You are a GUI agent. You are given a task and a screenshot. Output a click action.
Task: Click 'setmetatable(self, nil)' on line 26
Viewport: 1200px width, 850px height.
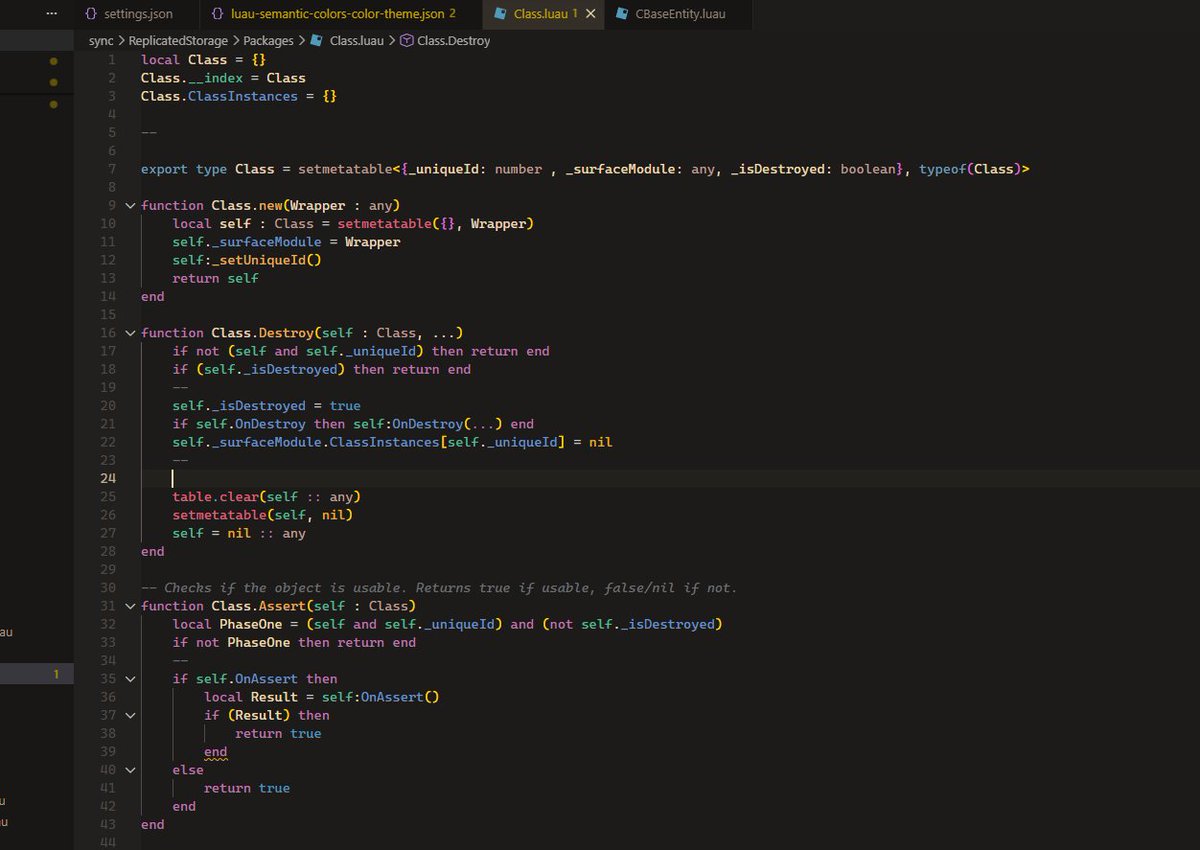262,515
